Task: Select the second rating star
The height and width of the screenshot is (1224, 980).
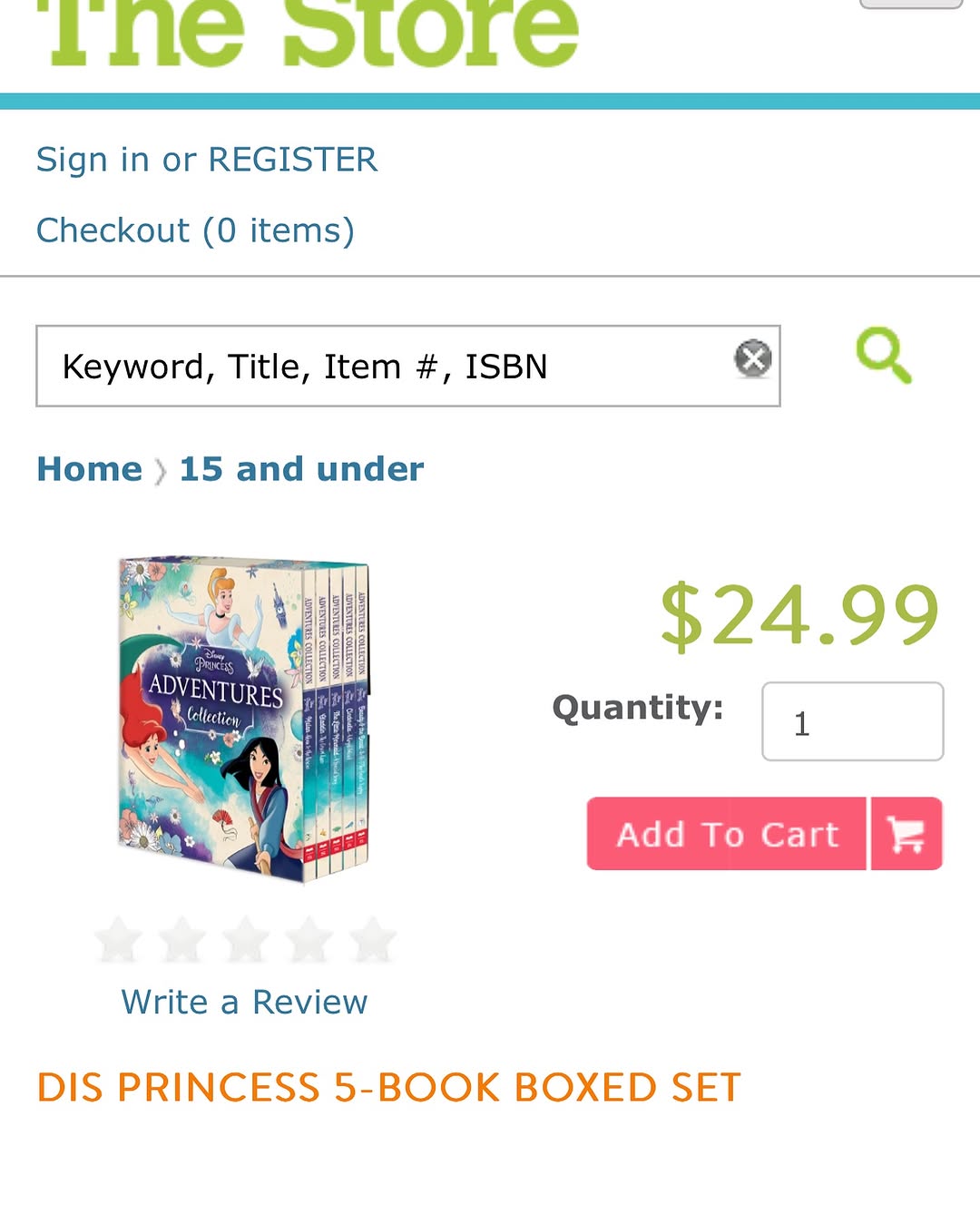Action: click(x=182, y=940)
